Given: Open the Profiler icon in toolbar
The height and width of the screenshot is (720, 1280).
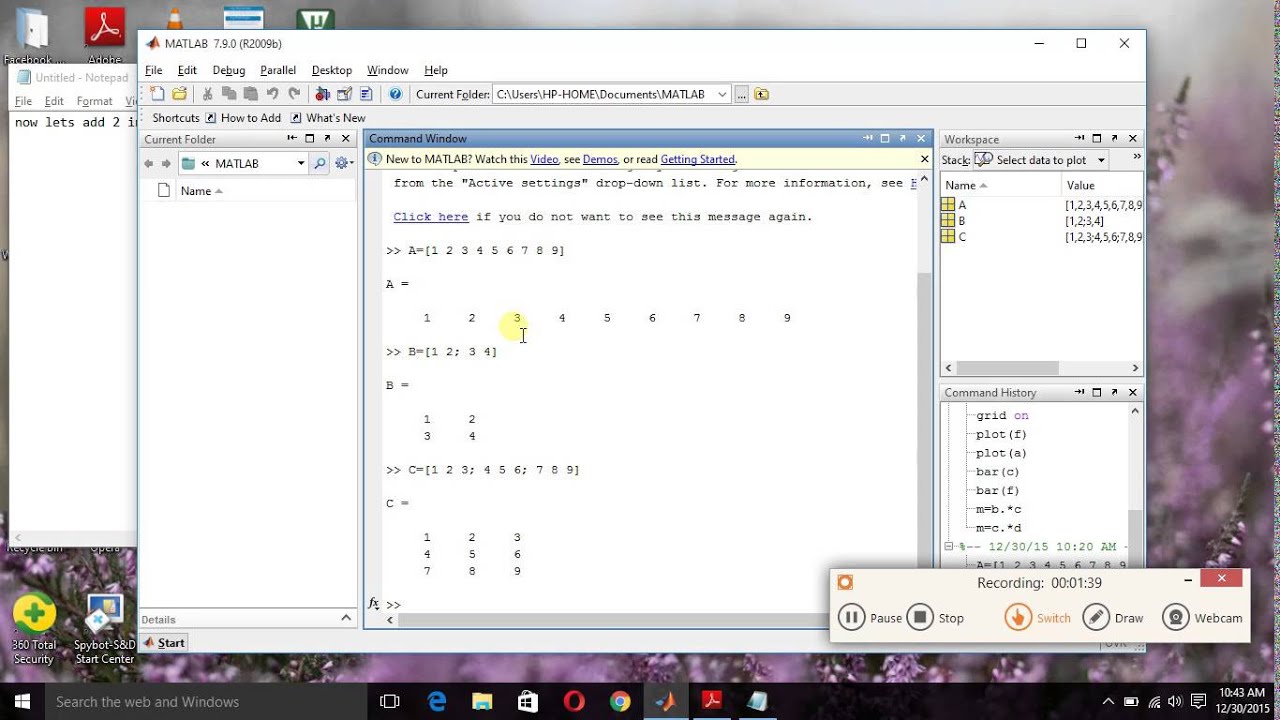Looking at the screenshot, I should click(366, 94).
